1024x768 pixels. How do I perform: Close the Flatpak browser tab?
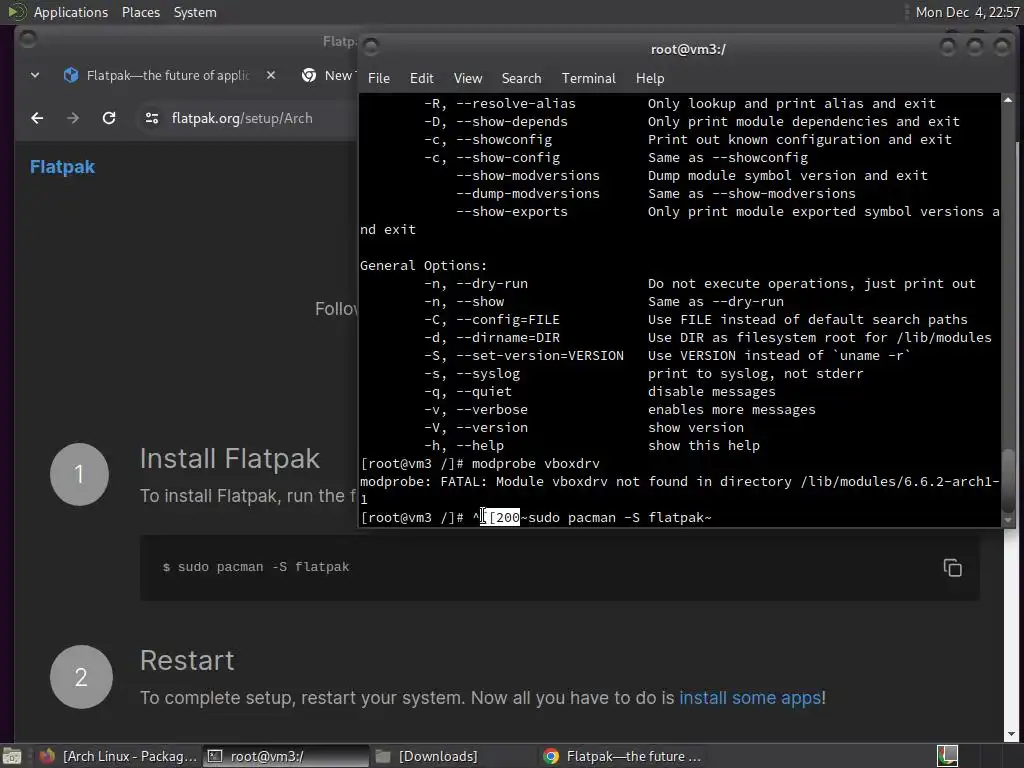(271, 76)
